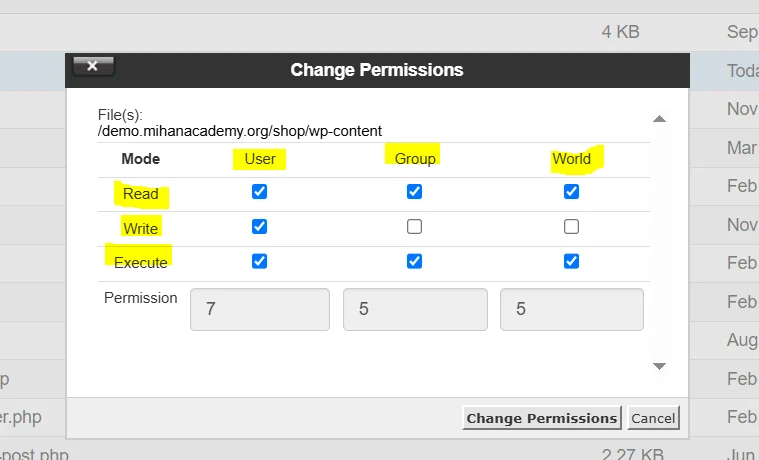Viewport: 759px width, 460px height.
Task: Uncheck the World Execute checkbox
Action: point(571,261)
